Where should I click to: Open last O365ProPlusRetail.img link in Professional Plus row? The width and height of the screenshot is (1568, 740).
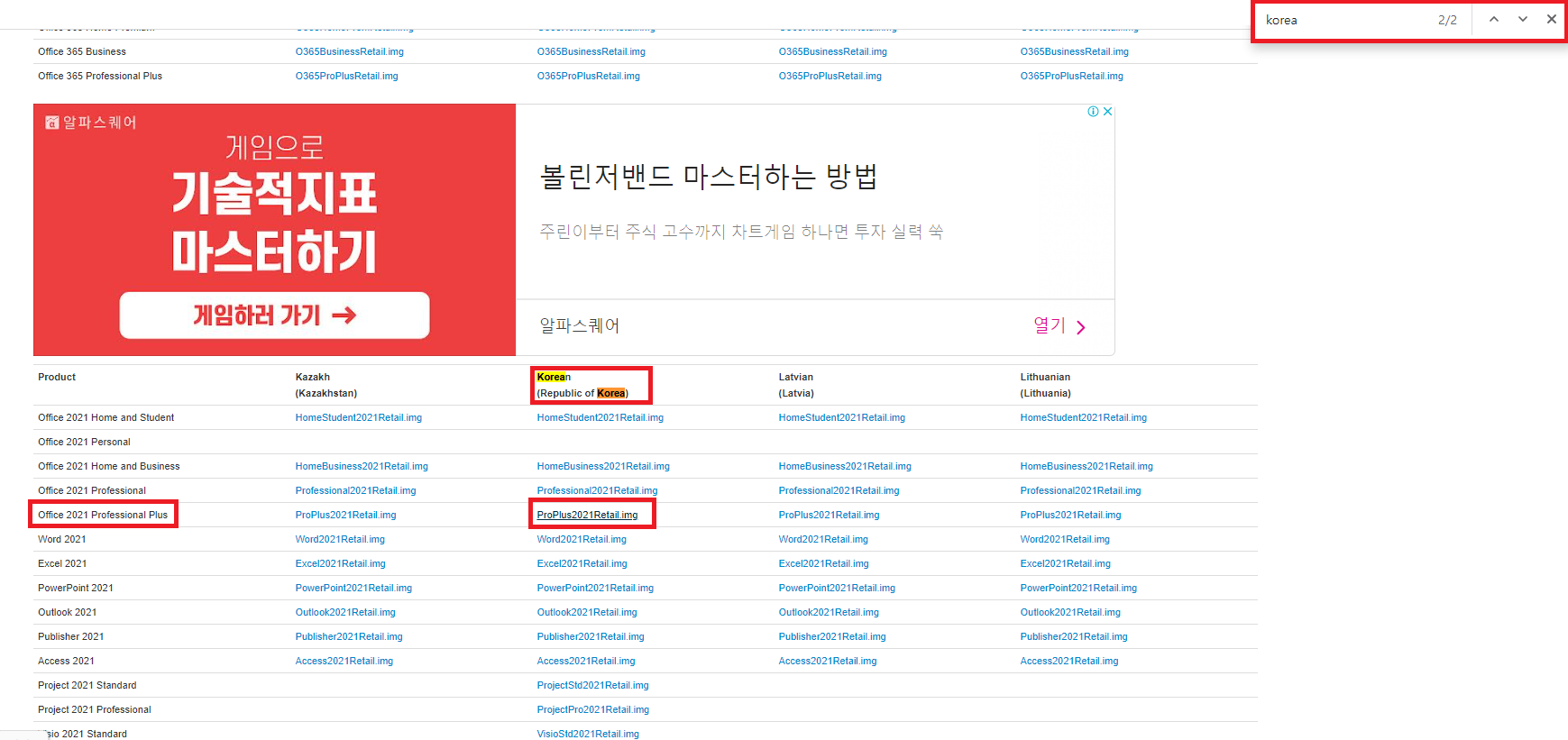coord(1072,76)
